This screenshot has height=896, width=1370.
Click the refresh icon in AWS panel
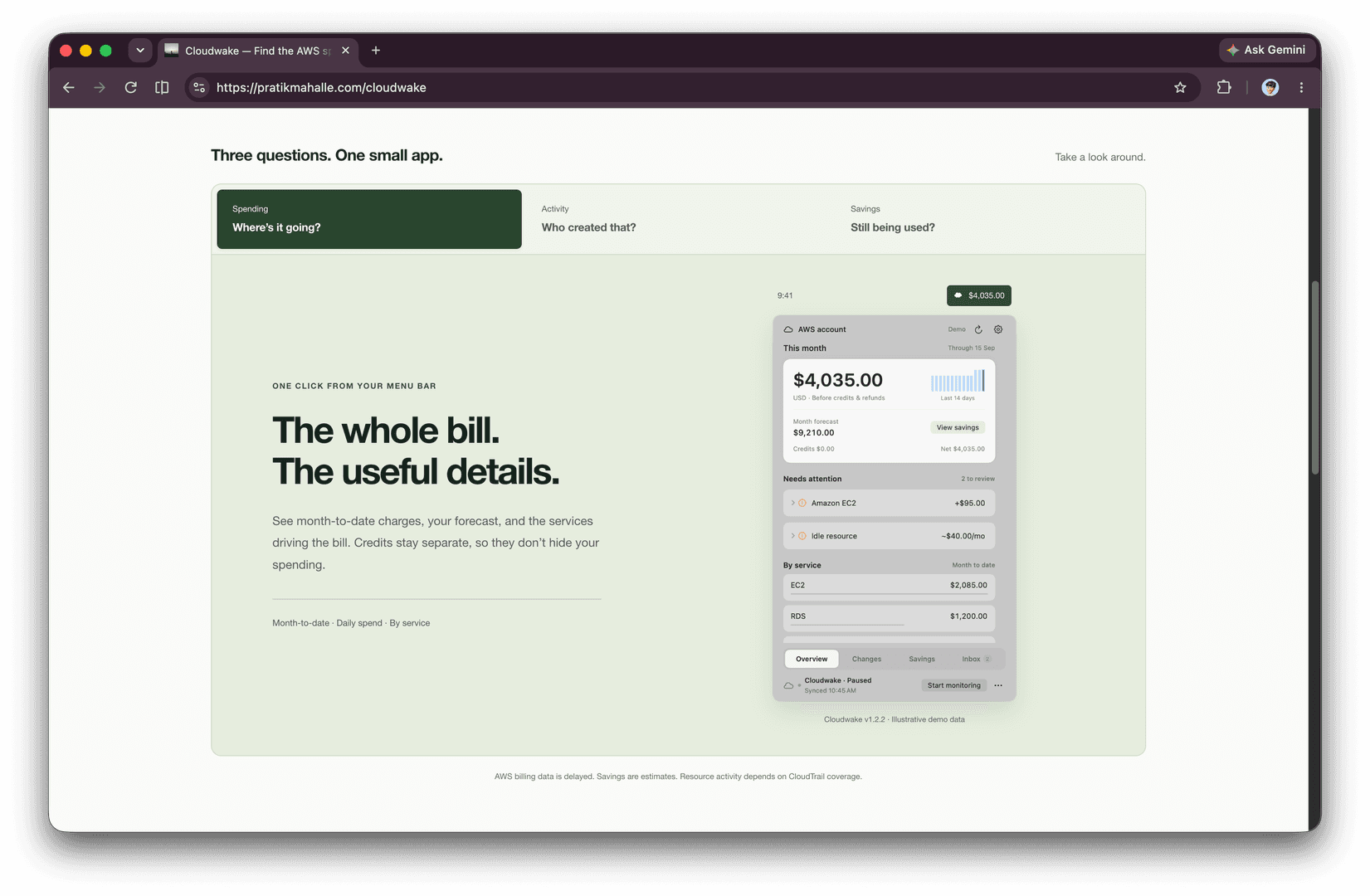click(978, 329)
